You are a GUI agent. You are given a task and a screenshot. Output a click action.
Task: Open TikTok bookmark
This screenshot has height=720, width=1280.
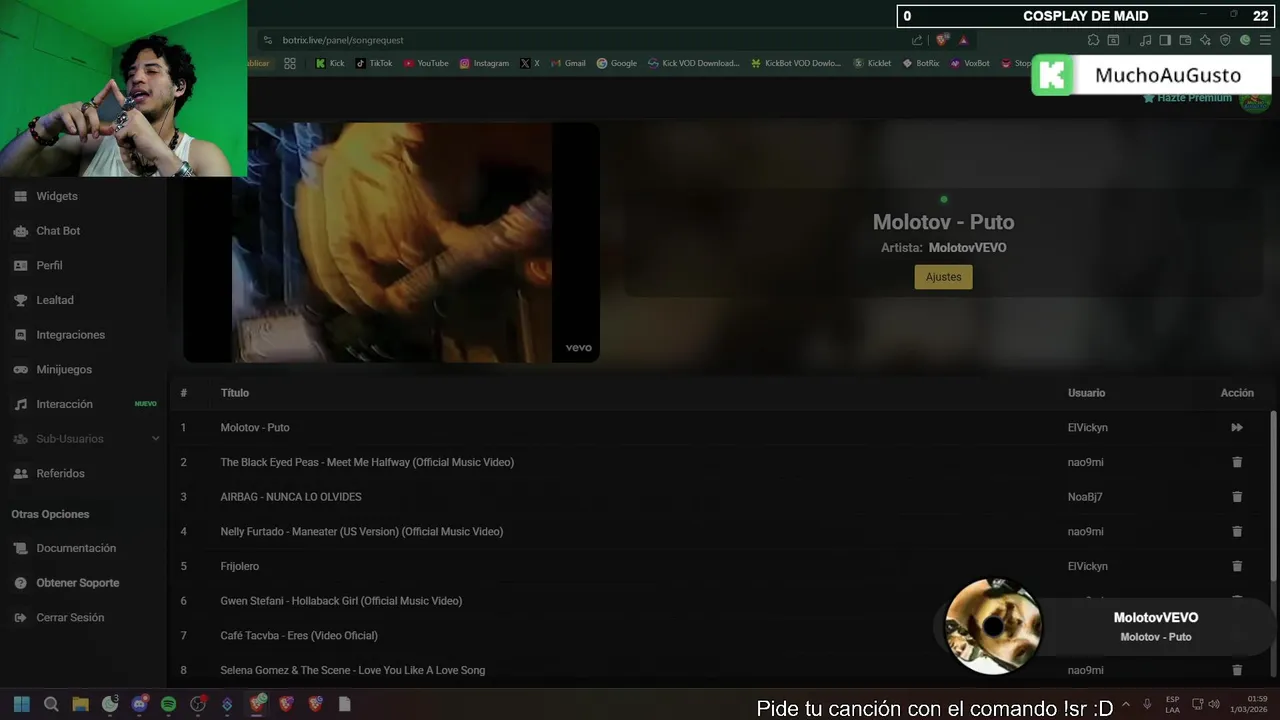[374, 63]
